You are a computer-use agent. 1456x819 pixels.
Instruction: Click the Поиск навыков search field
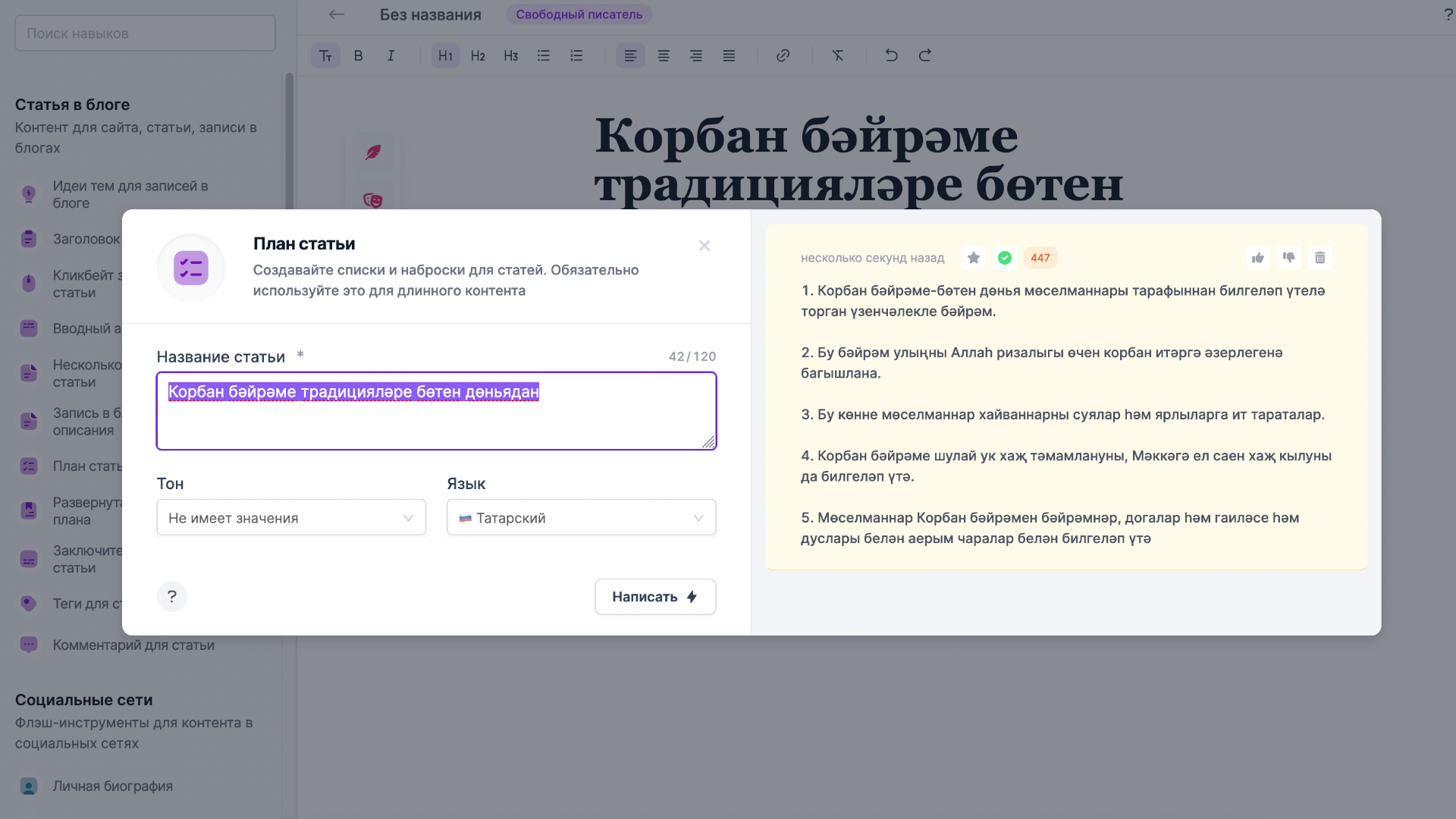146,33
